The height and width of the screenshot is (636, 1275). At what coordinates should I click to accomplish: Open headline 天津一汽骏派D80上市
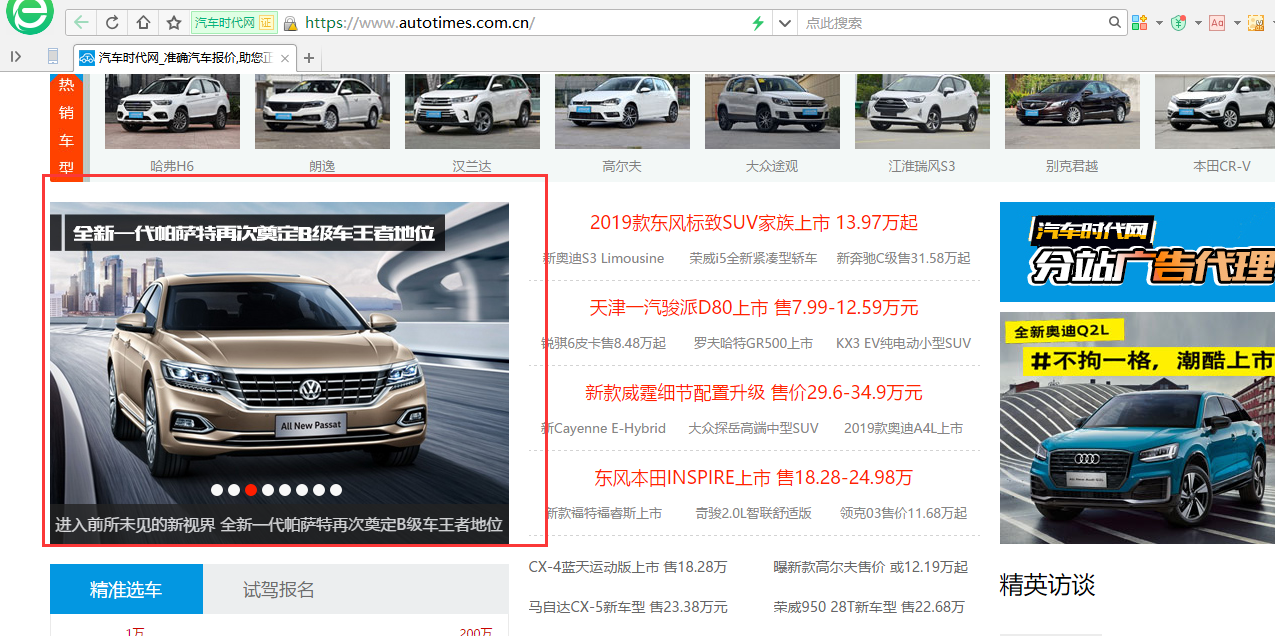click(754, 307)
